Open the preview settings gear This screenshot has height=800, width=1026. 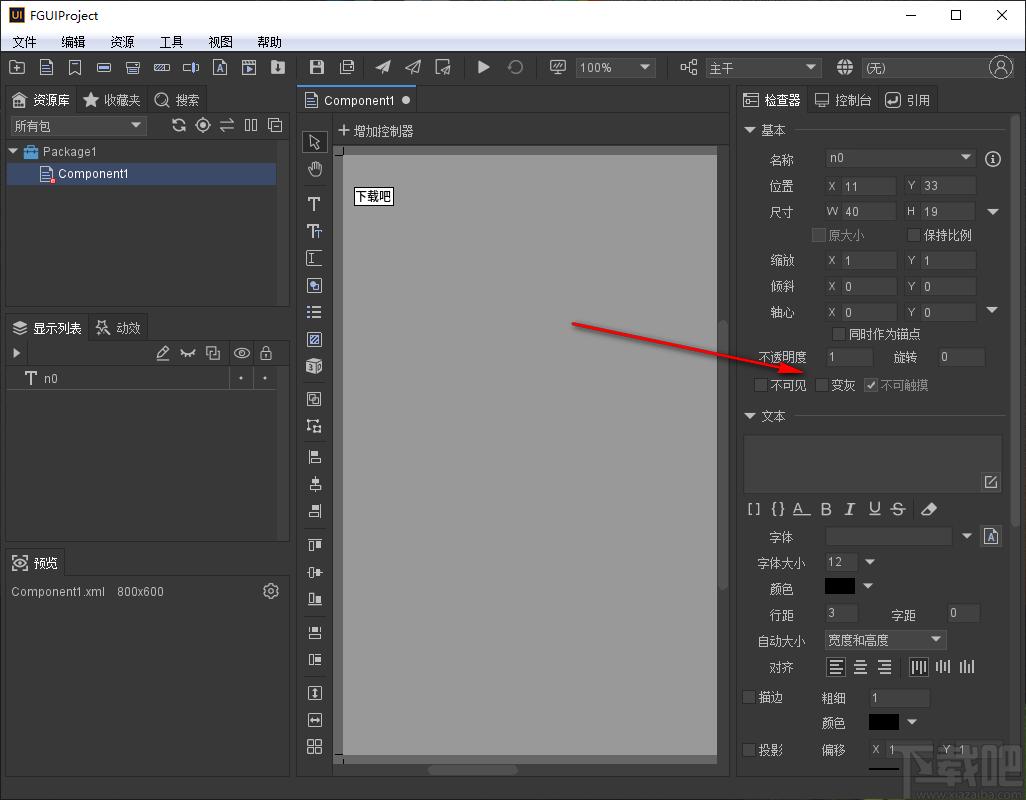[x=271, y=591]
